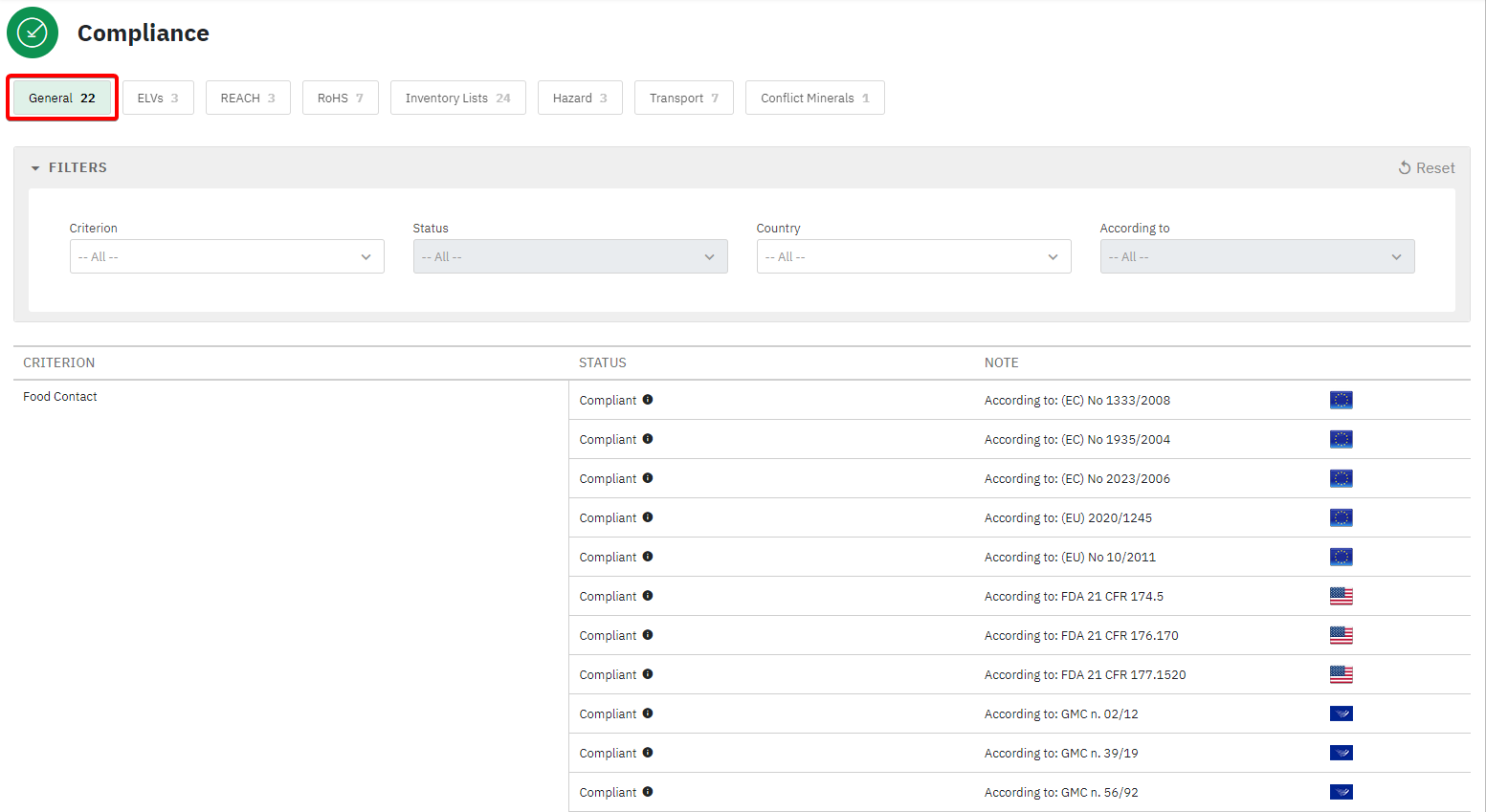Collapse the FILTERS panel

(x=69, y=167)
